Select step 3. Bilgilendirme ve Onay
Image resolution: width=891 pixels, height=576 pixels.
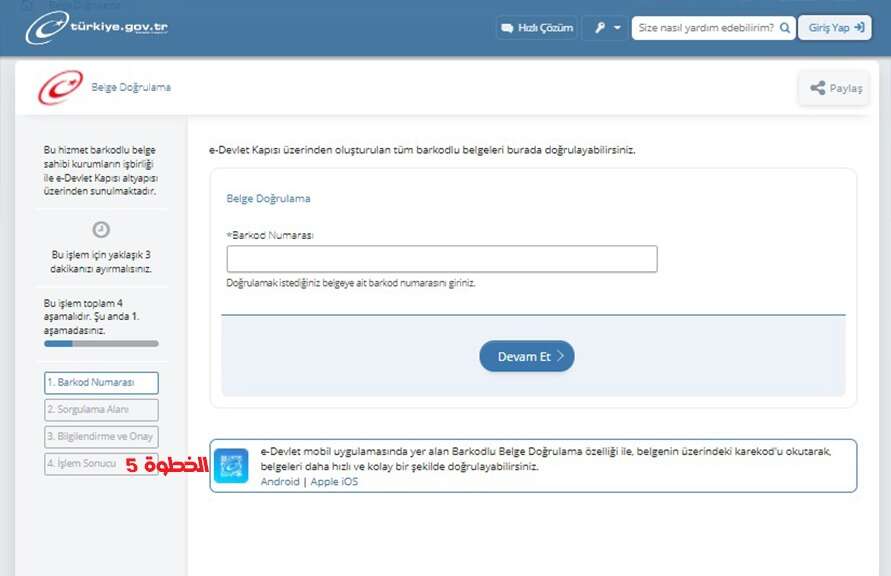point(101,437)
